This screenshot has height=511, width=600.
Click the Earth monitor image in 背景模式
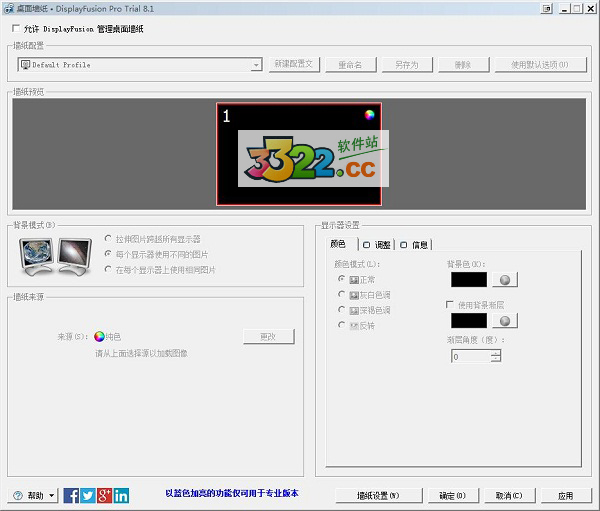(x=36, y=256)
